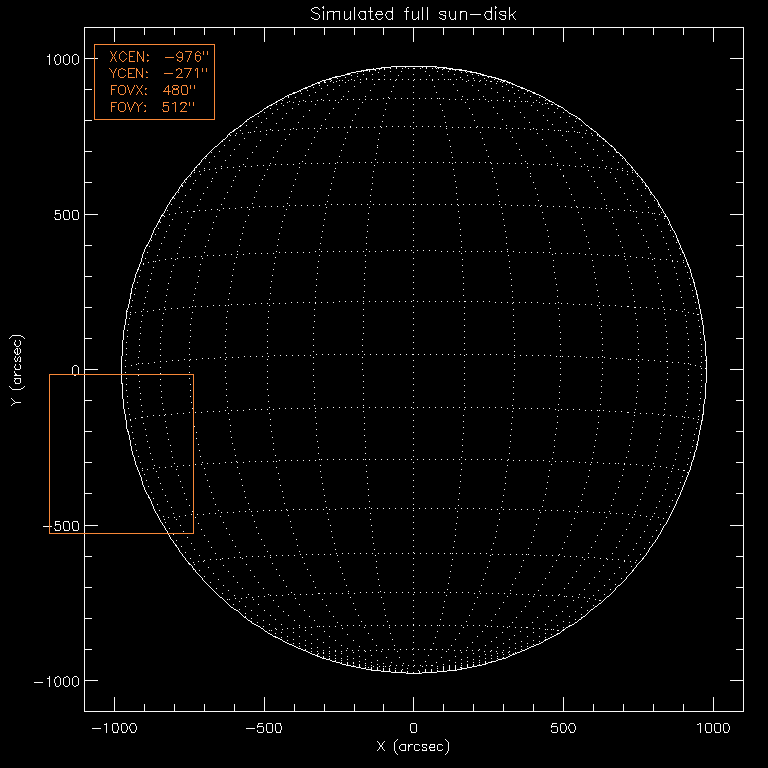Screen dimensions: 768x768
Task: Click the north pole of the sun disk
Action: click(414, 67)
